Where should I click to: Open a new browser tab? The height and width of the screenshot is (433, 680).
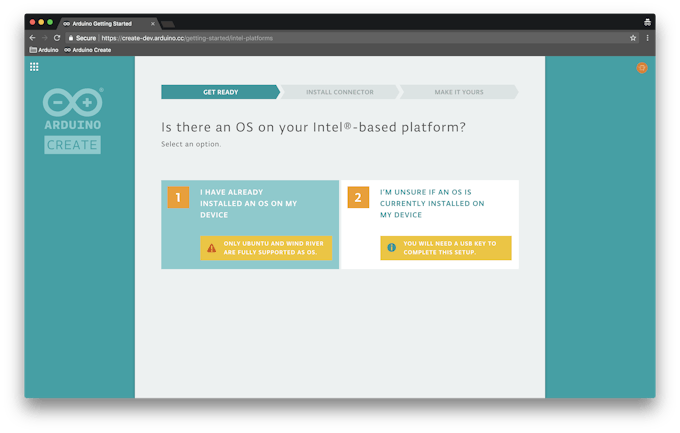168,24
